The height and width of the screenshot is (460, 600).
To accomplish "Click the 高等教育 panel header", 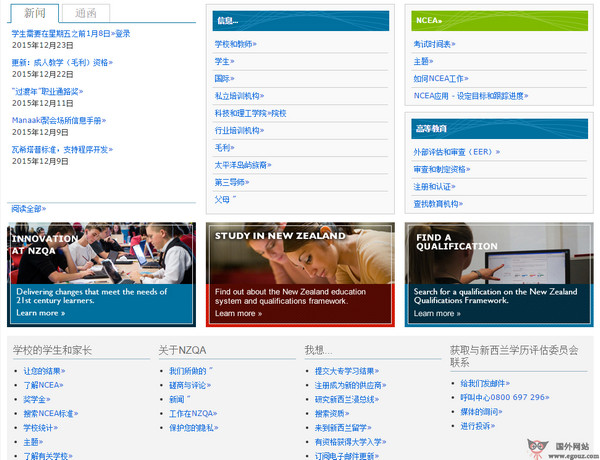I will click(500, 129).
